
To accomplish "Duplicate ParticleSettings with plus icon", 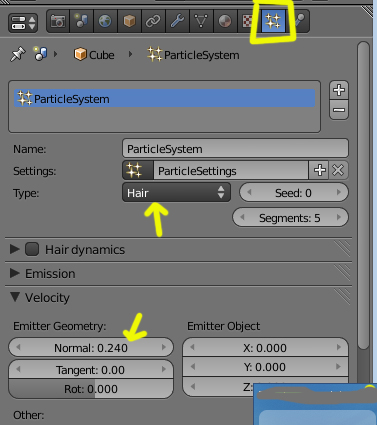I will (x=319, y=170).
